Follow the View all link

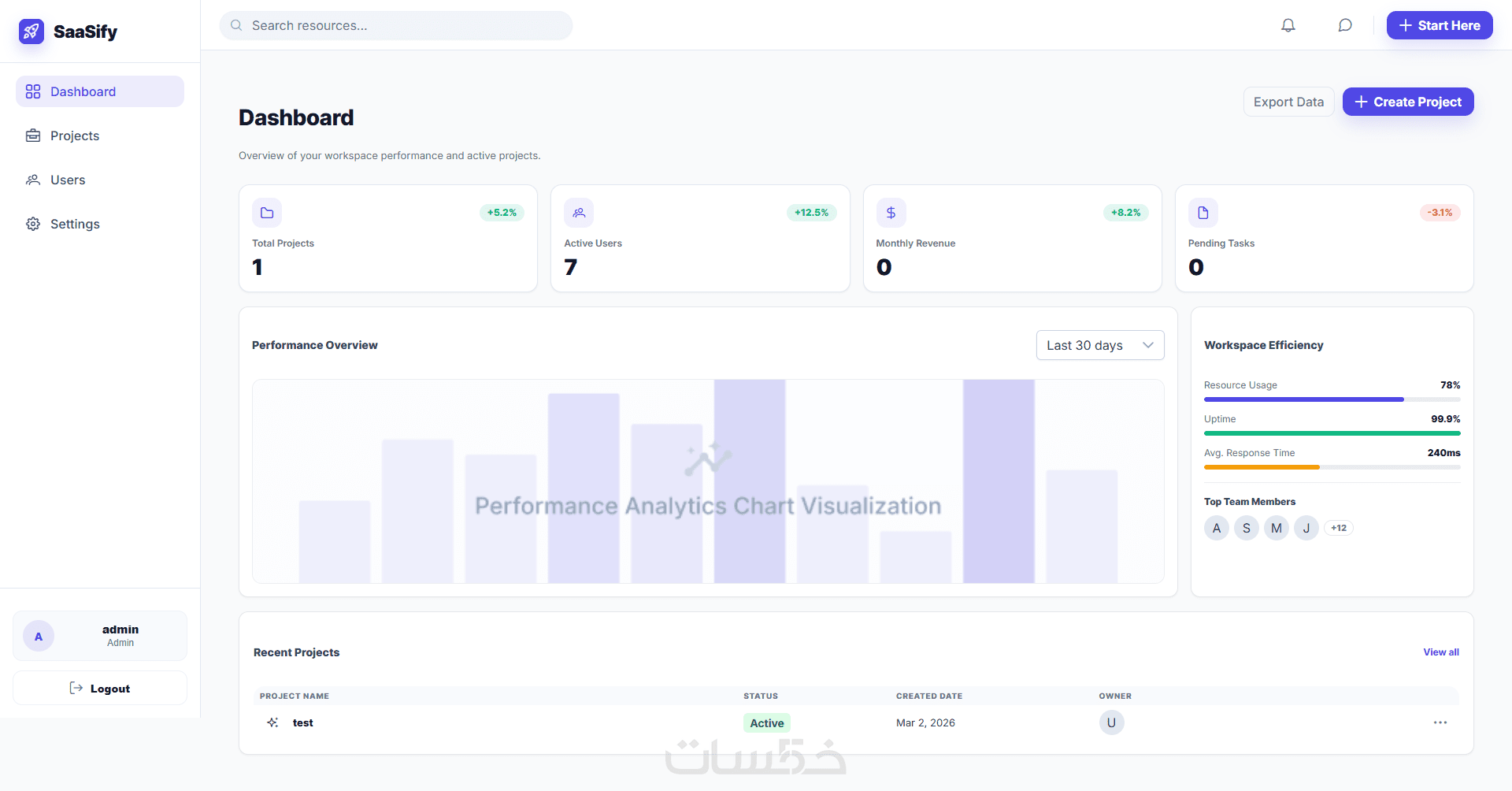(x=1441, y=652)
